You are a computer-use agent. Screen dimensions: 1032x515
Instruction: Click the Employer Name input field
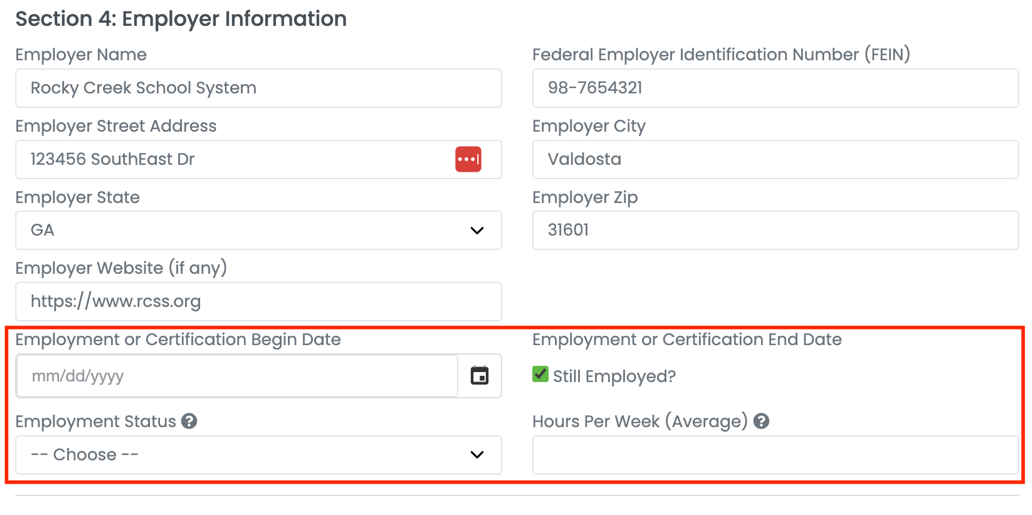(258, 88)
